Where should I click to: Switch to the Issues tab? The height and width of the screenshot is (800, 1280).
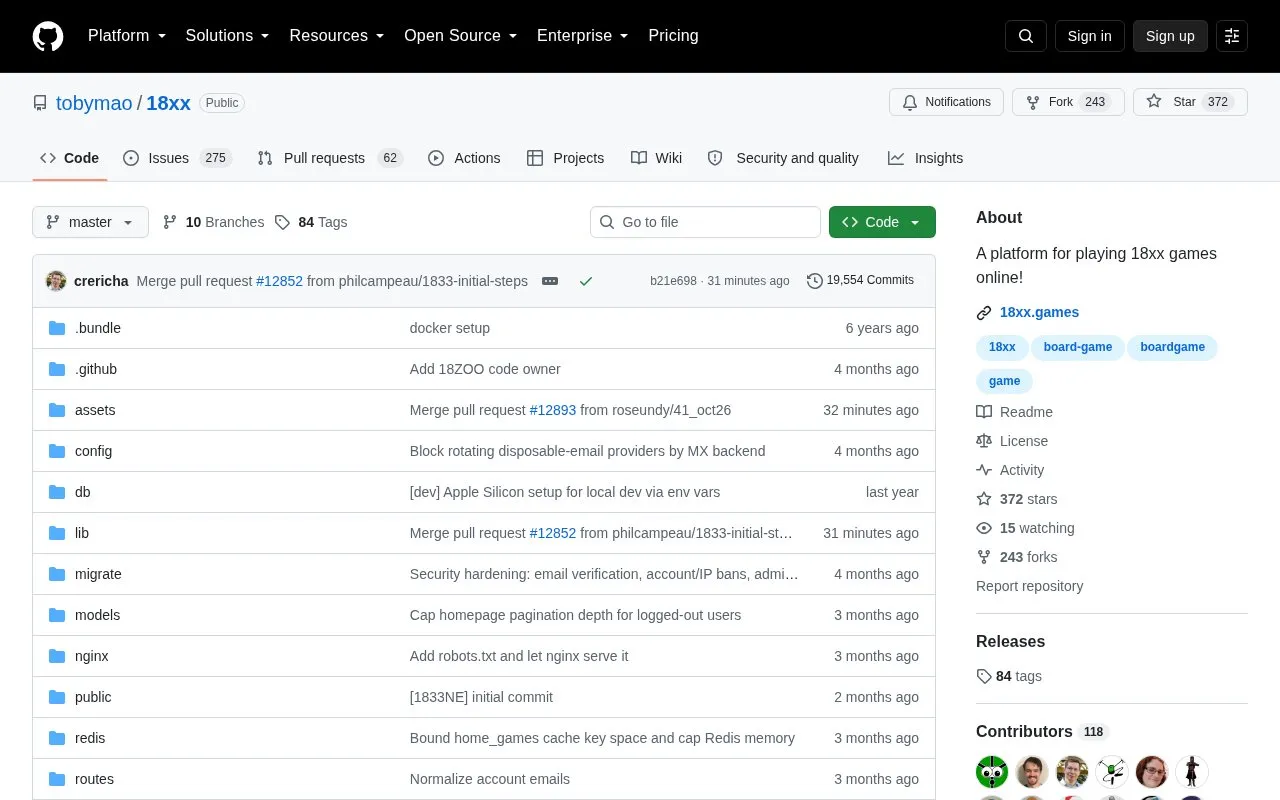pyautogui.click(x=177, y=158)
